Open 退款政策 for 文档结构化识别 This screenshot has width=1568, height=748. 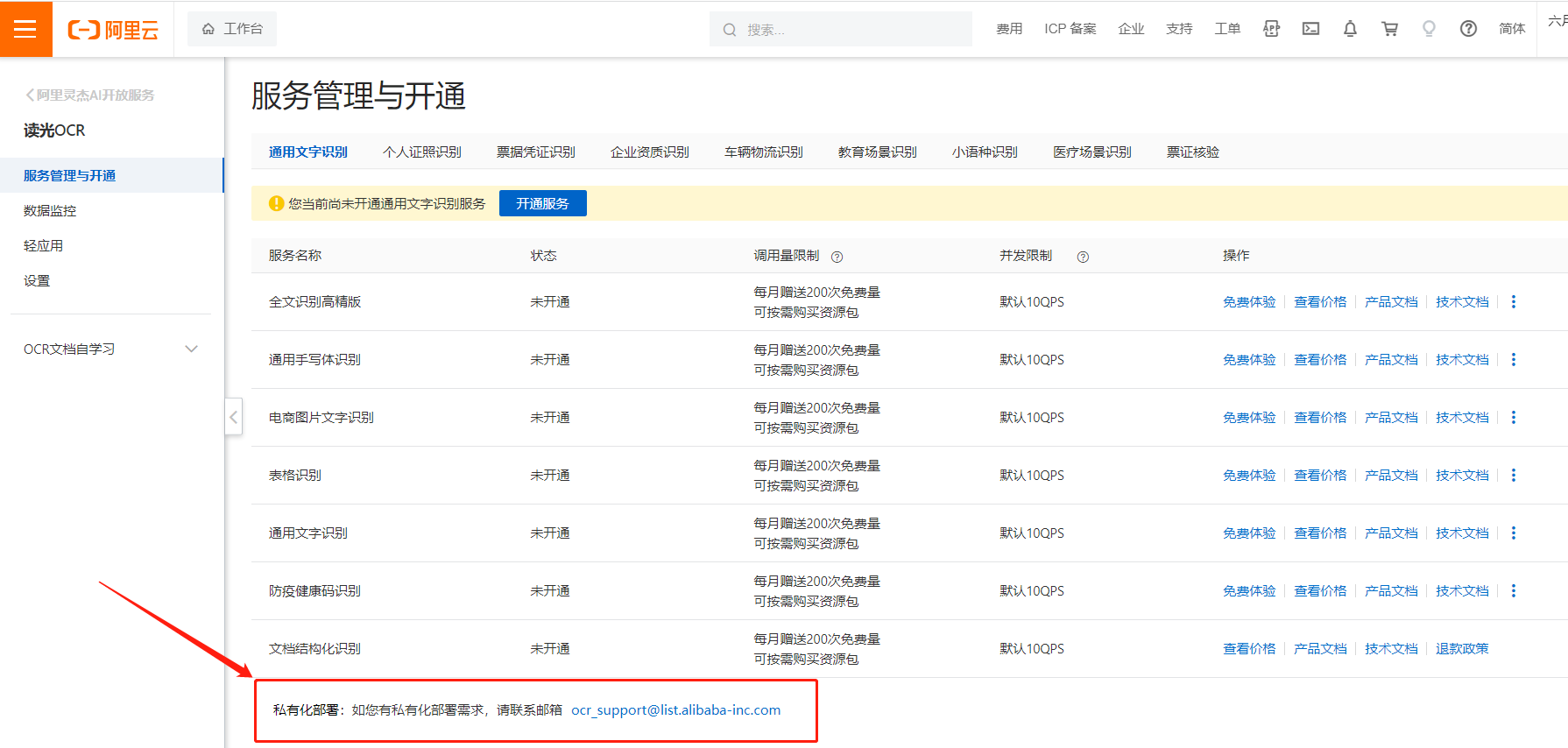[1462, 648]
